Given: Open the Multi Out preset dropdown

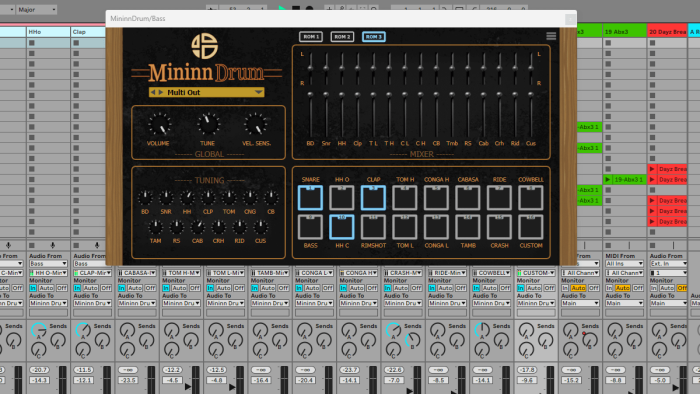Looking at the screenshot, I should pyautogui.click(x=258, y=92).
